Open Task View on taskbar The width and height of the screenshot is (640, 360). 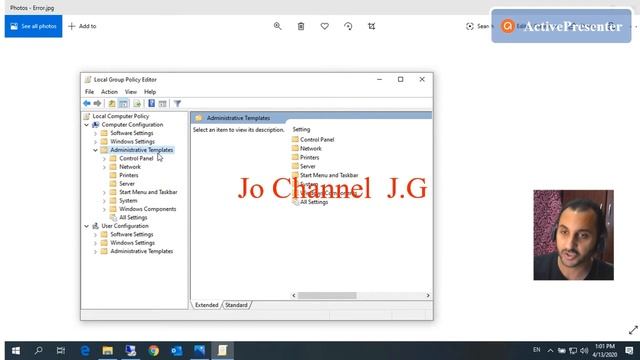coord(61,351)
